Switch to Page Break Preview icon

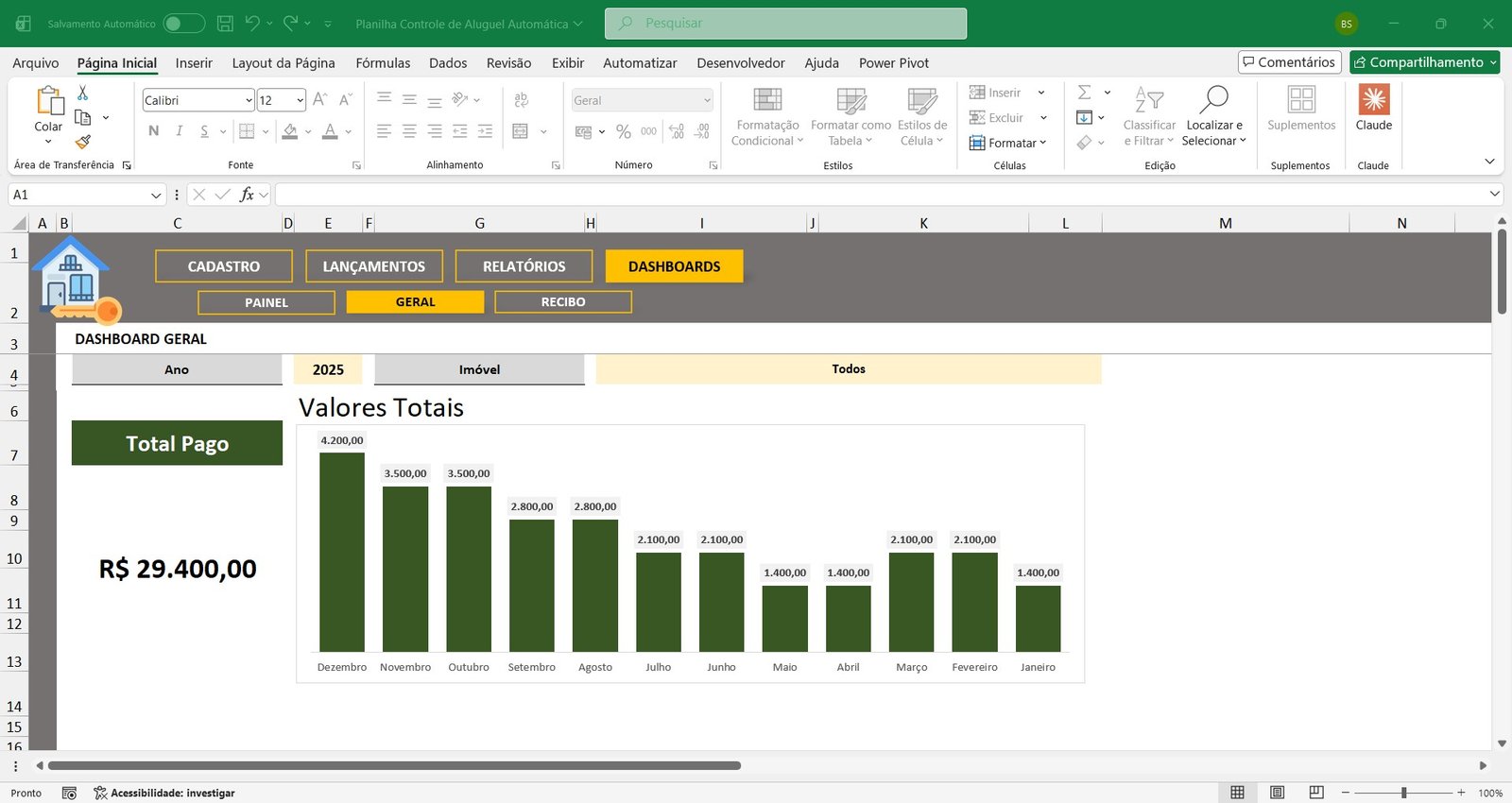[x=1316, y=793]
